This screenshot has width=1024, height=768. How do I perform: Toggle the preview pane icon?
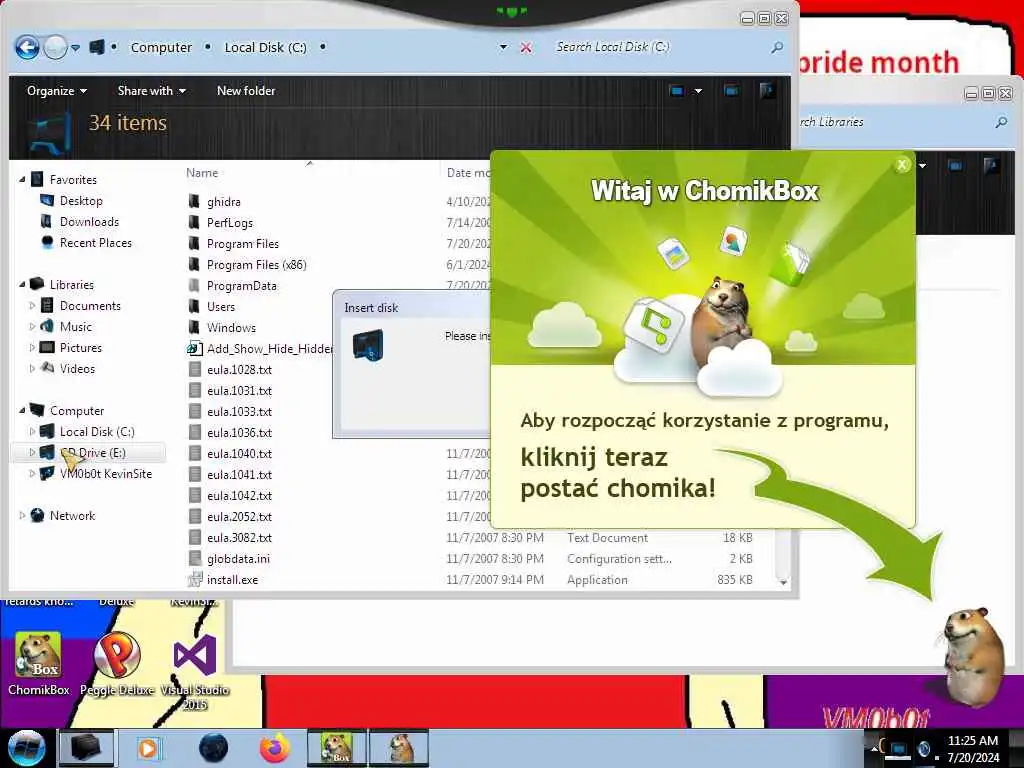(x=731, y=91)
